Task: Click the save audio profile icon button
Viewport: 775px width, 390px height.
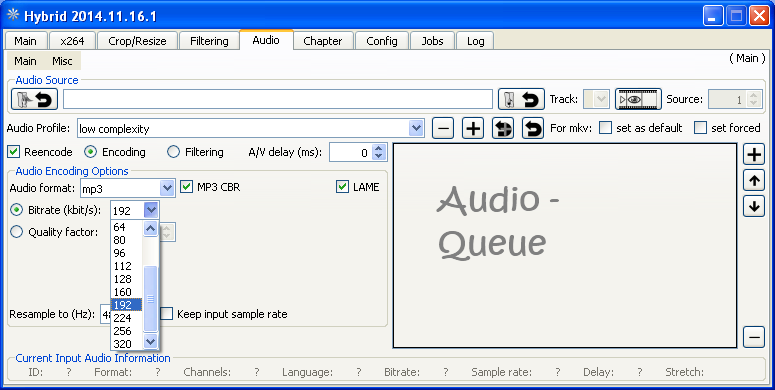Action: click(x=503, y=129)
